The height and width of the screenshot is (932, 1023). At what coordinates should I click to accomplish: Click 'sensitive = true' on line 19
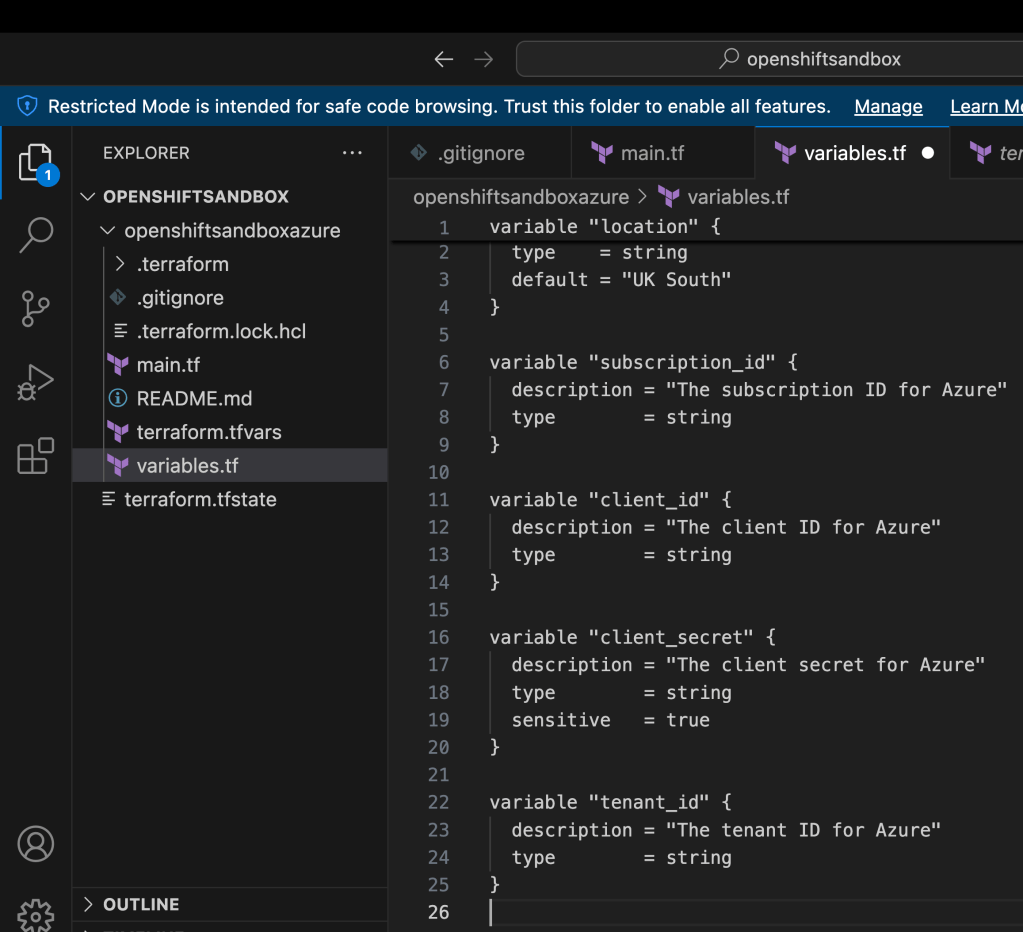click(x=610, y=719)
